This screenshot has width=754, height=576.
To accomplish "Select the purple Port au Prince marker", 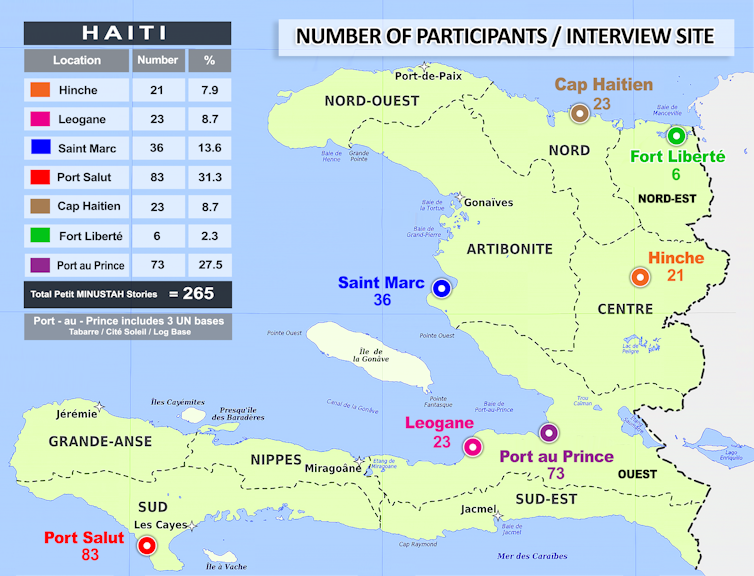I will (x=548, y=433).
